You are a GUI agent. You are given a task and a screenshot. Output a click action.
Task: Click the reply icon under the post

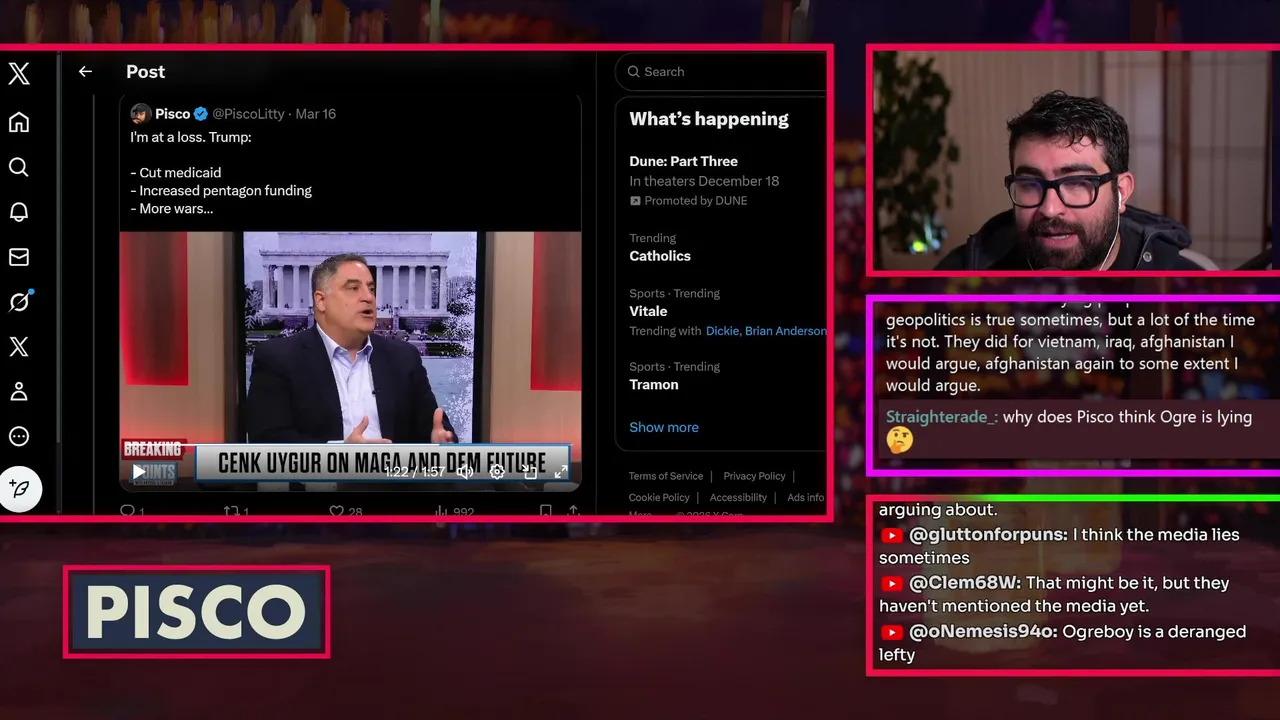[127, 511]
